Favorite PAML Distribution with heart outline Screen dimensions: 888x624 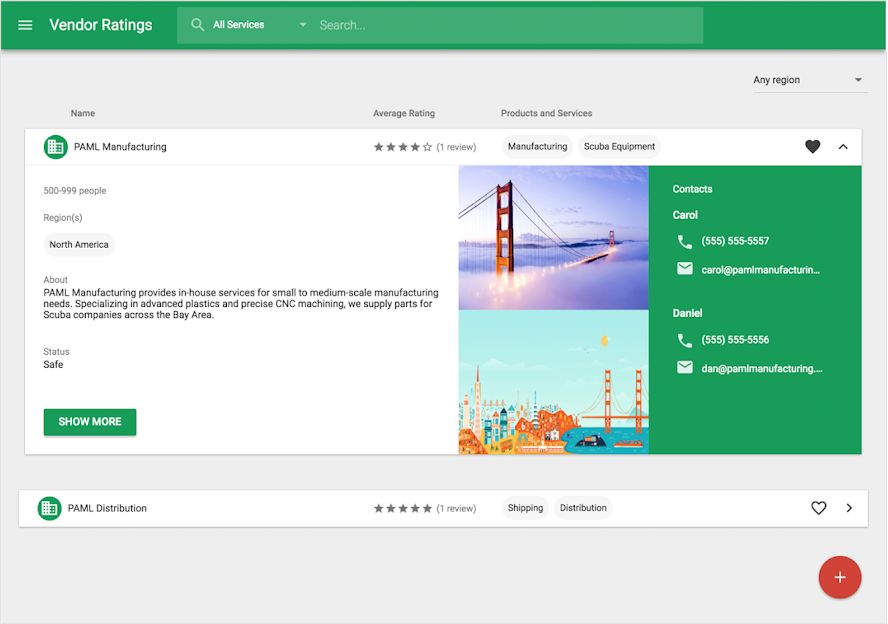818,508
